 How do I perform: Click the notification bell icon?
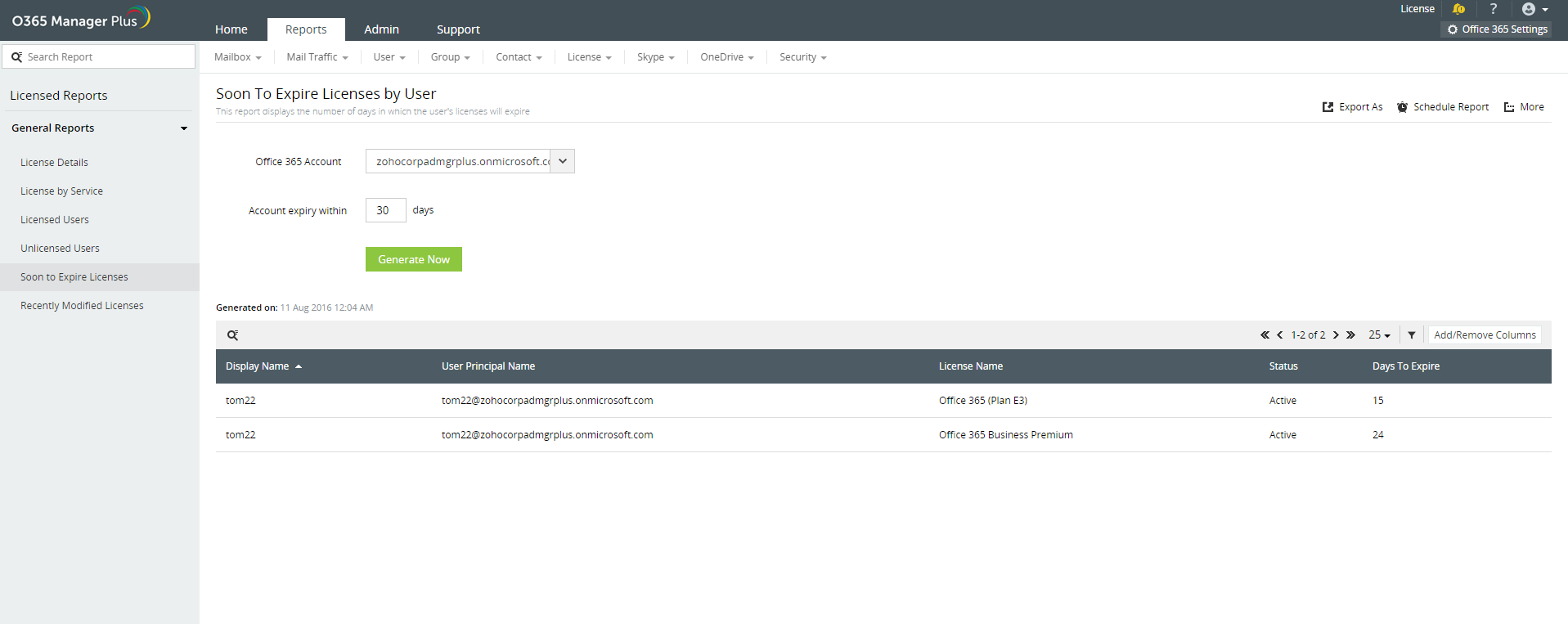tap(1458, 9)
